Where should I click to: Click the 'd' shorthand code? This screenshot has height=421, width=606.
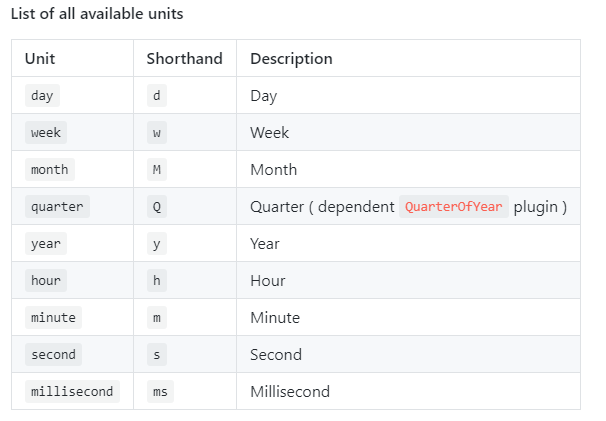pos(157,95)
